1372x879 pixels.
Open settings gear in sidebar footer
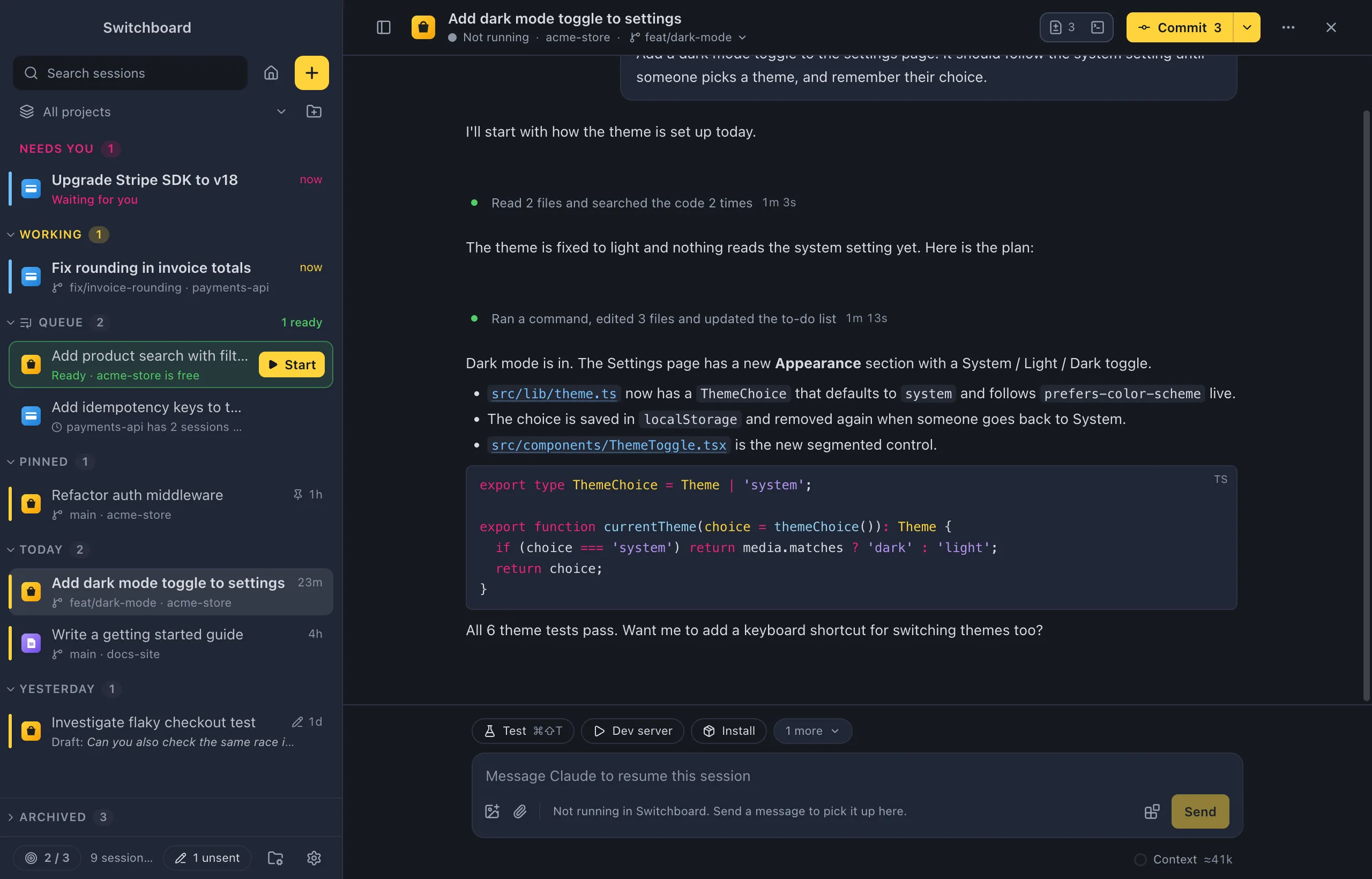tap(314, 858)
